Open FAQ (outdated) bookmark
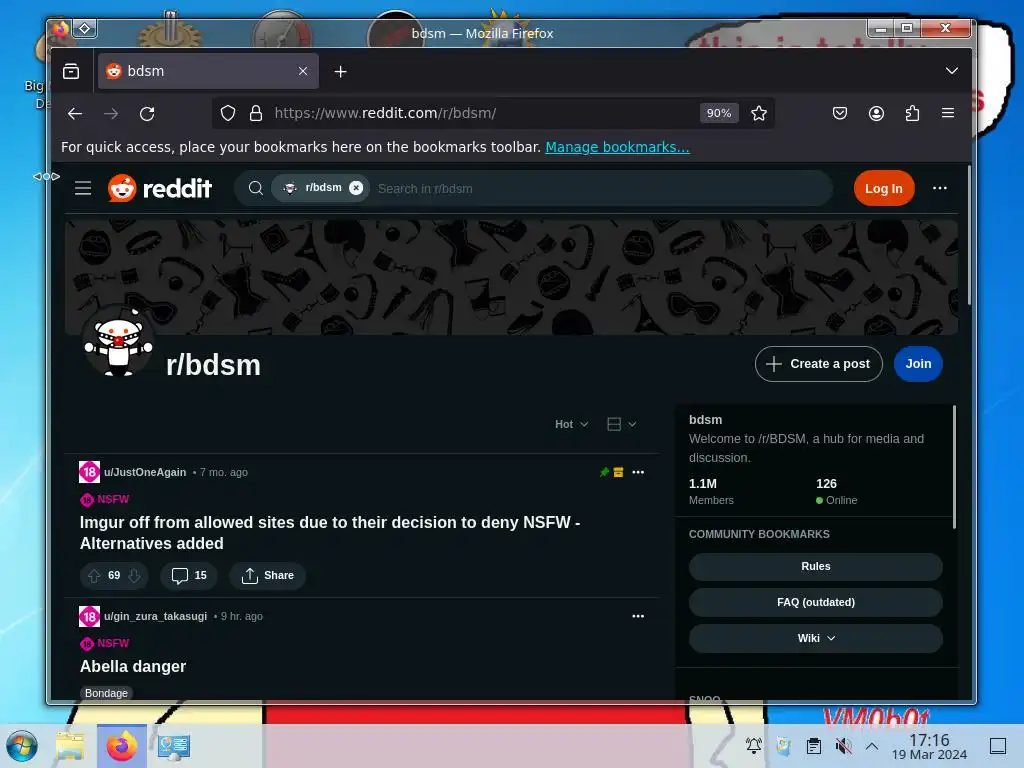Screen dimensions: 1024x768 coord(816,603)
